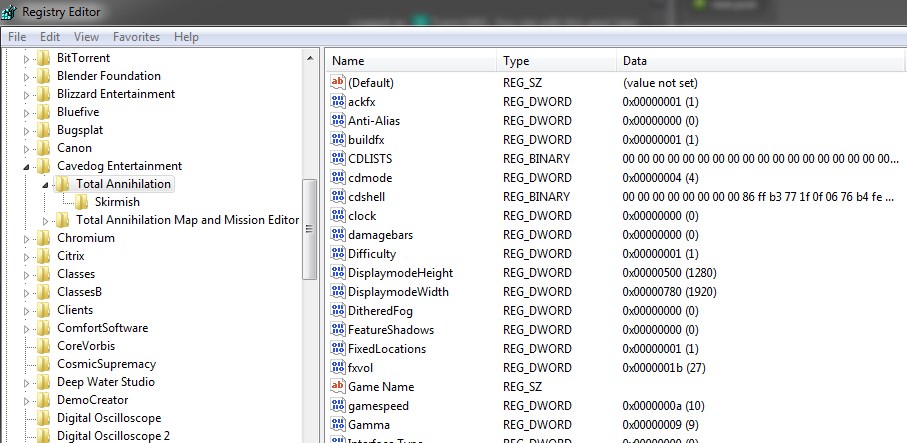Open the File menu

17,36
